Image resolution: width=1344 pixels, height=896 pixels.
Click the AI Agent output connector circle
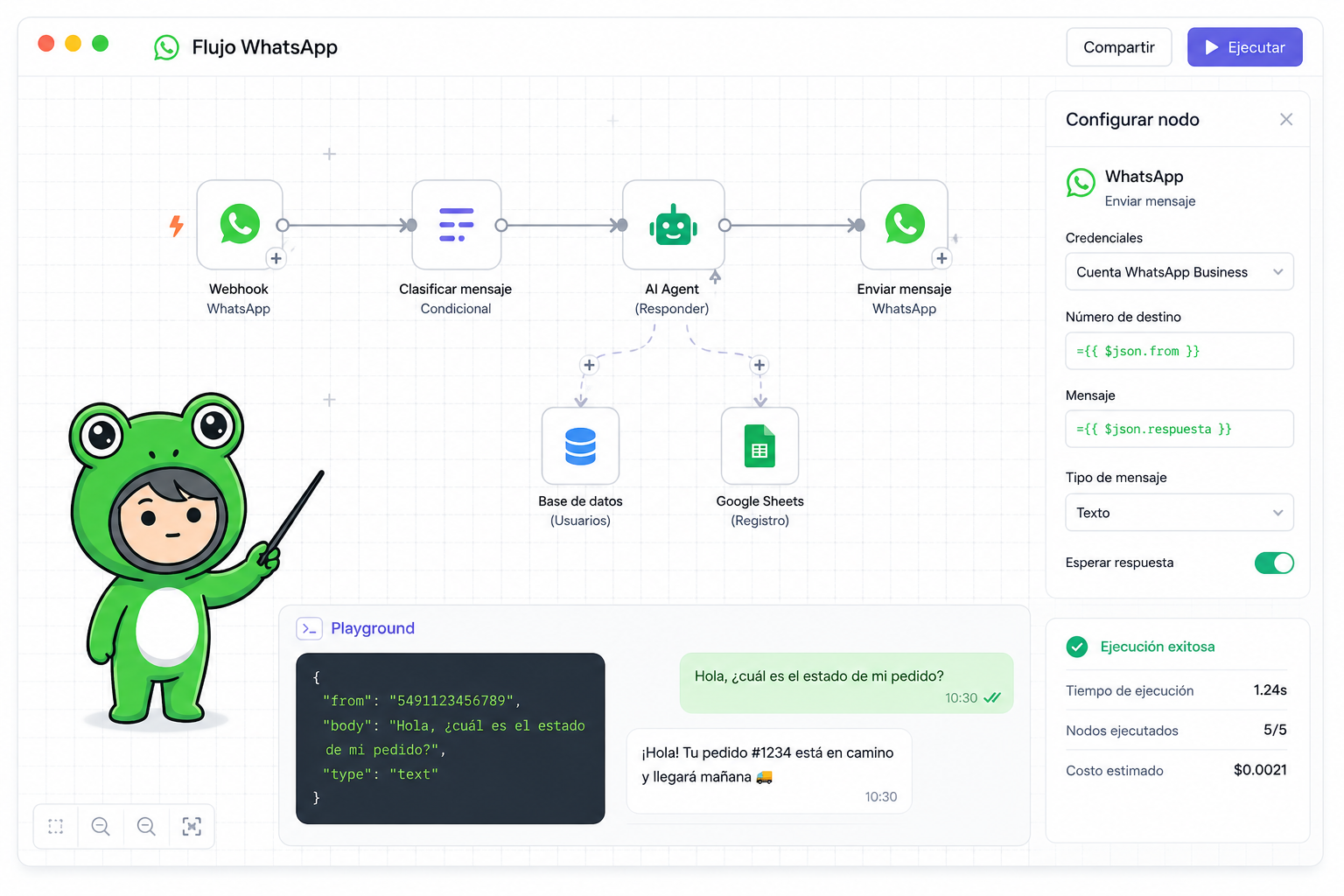pyautogui.click(x=724, y=225)
